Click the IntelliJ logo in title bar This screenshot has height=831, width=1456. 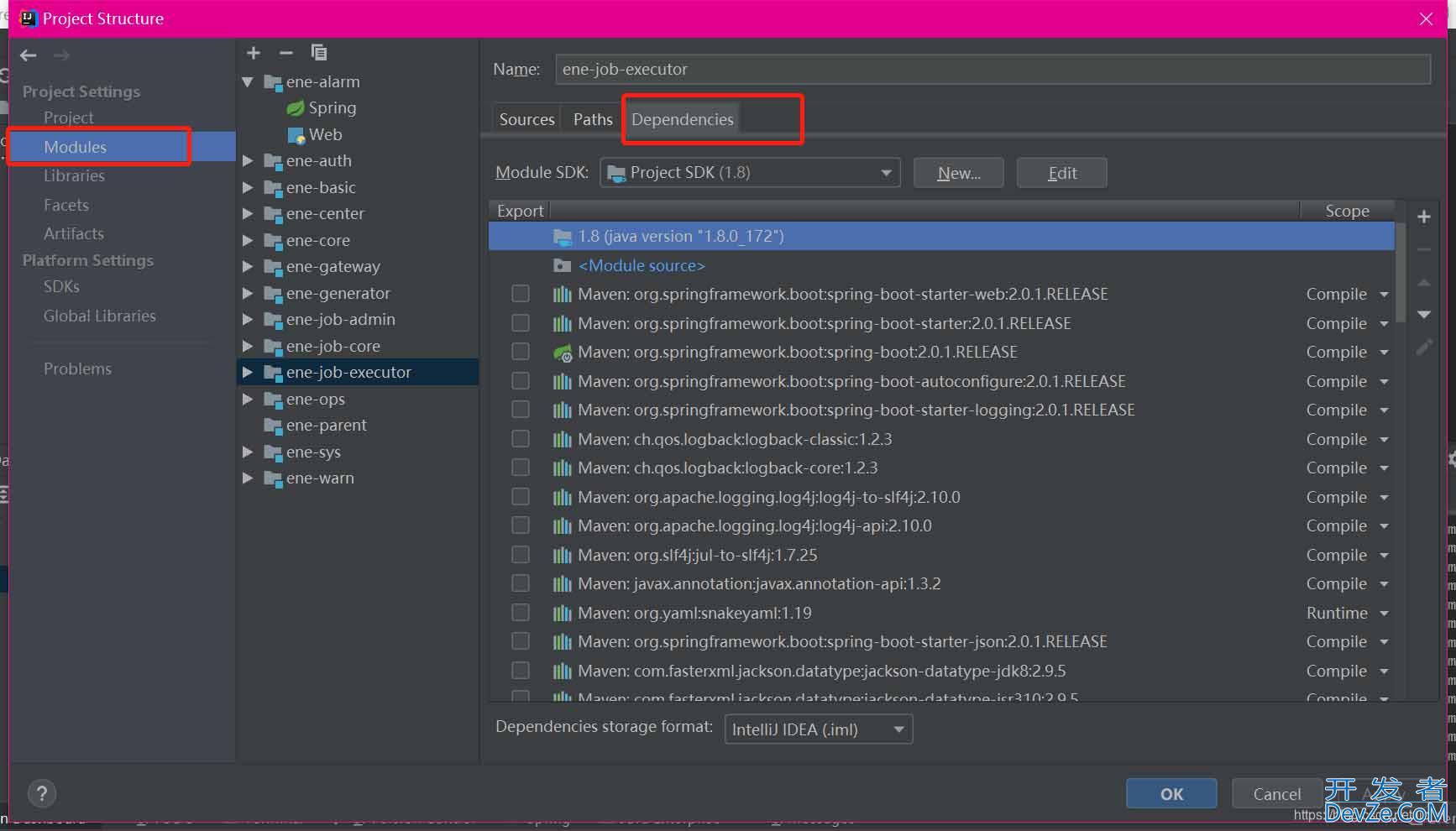tap(29, 18)
